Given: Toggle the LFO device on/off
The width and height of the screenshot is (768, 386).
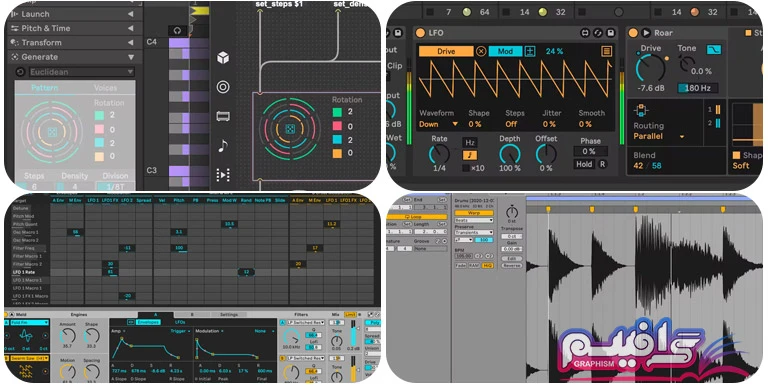Looking at the screenshot, I should pyautogui.click(x=420, y=33).
